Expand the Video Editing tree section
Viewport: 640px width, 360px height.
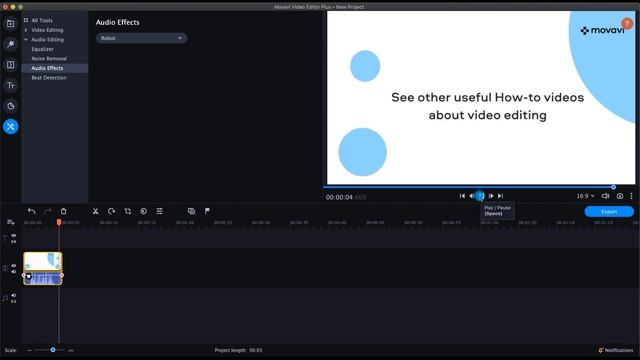(26, 30)
